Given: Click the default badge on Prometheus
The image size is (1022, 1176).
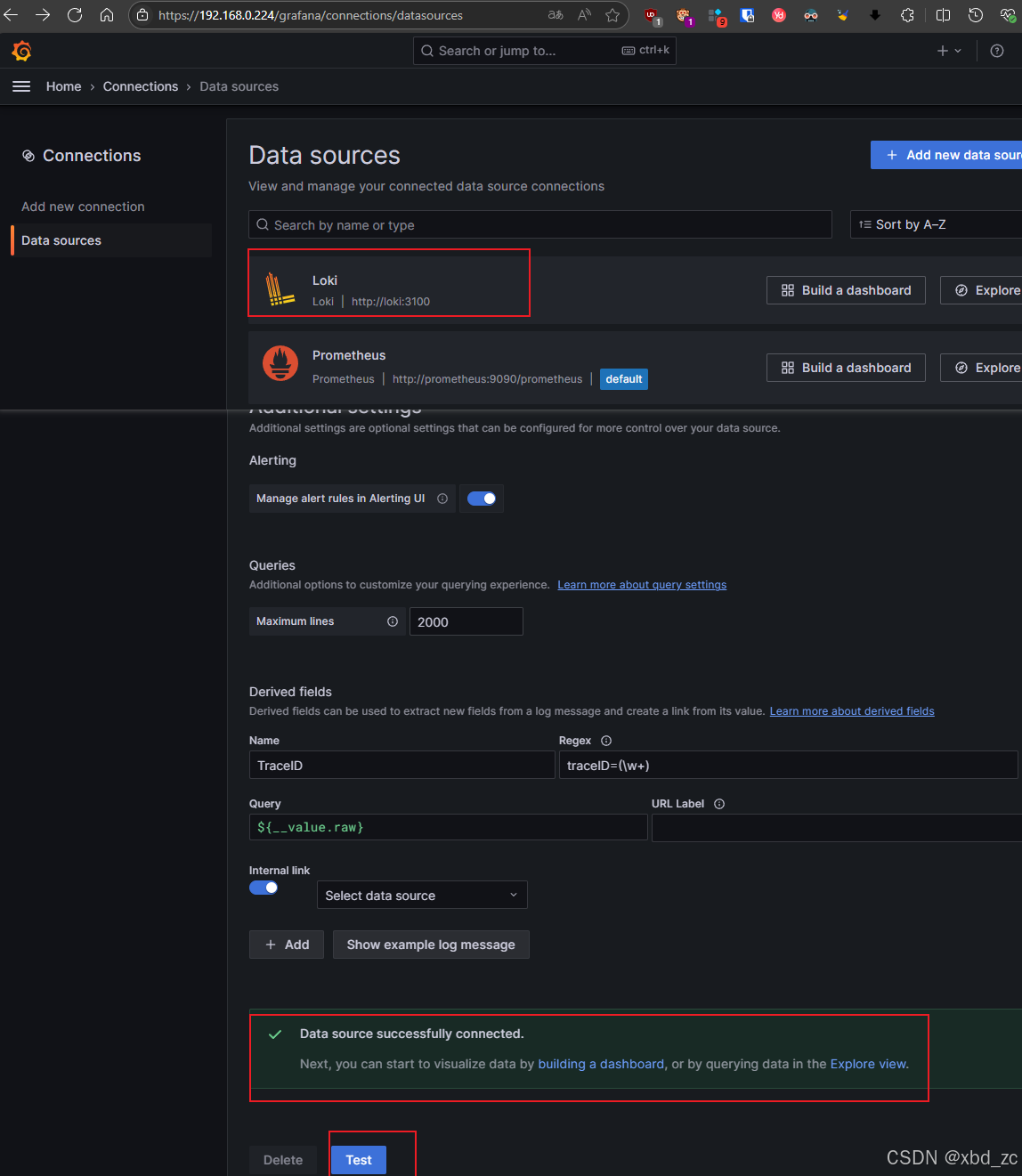Looking at the screenshot, I should pos(624,379).
